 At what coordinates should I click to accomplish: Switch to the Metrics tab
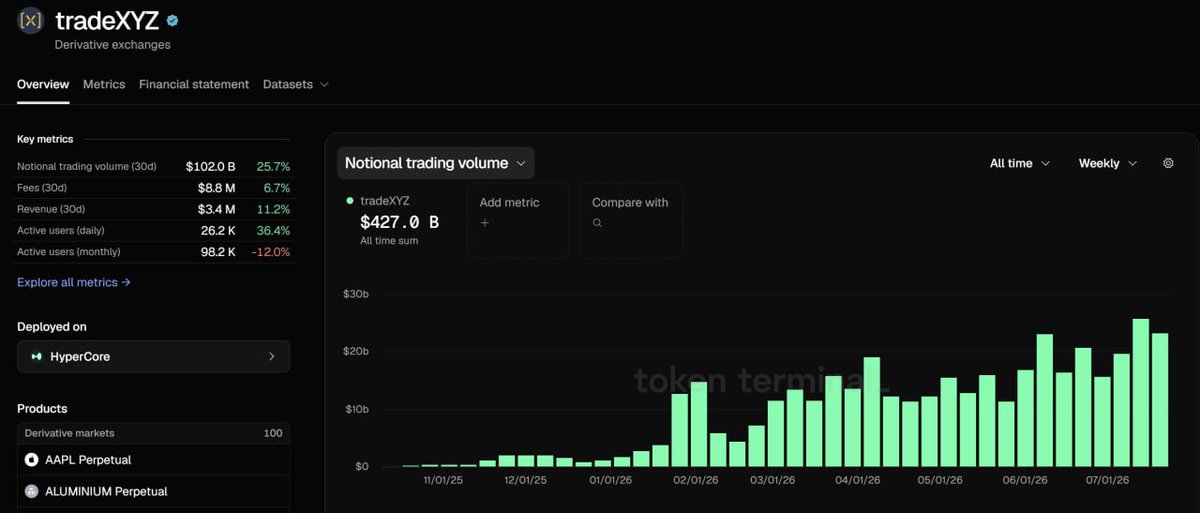[104, 84]
